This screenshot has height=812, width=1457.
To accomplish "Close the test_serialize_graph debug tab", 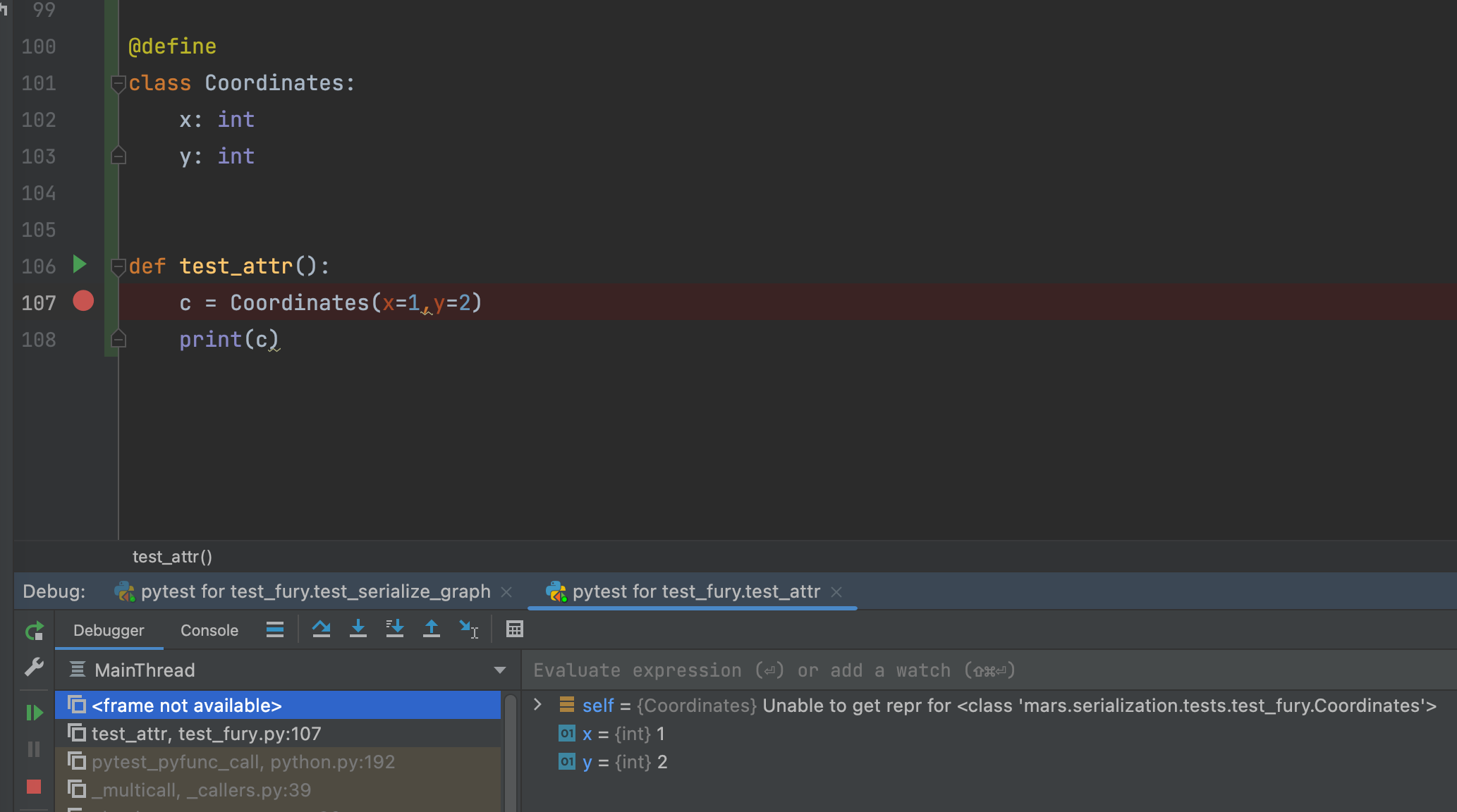I will pos(506,592).
